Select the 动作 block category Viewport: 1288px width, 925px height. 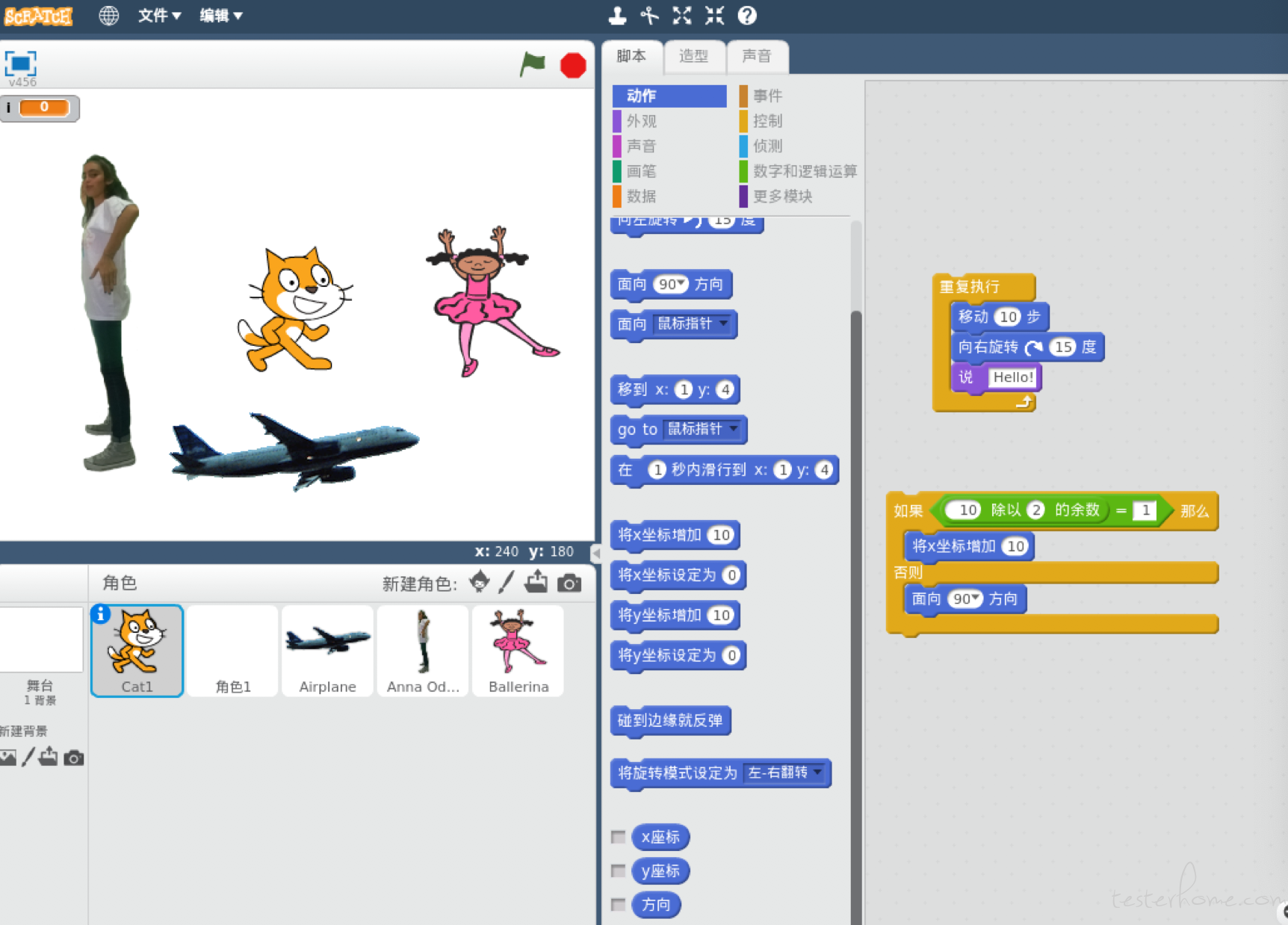point(669,96)
